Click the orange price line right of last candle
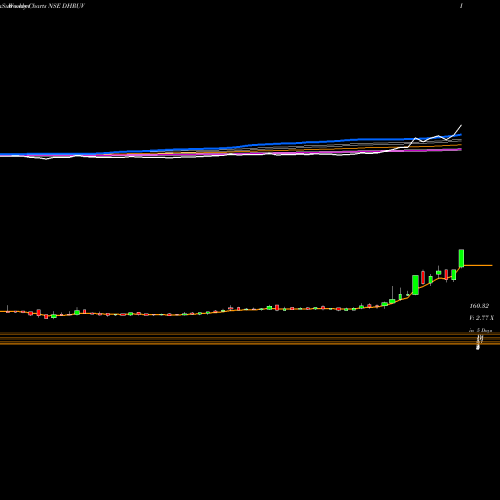The width and height of the screenshot is (500, 500). [478, 265]
